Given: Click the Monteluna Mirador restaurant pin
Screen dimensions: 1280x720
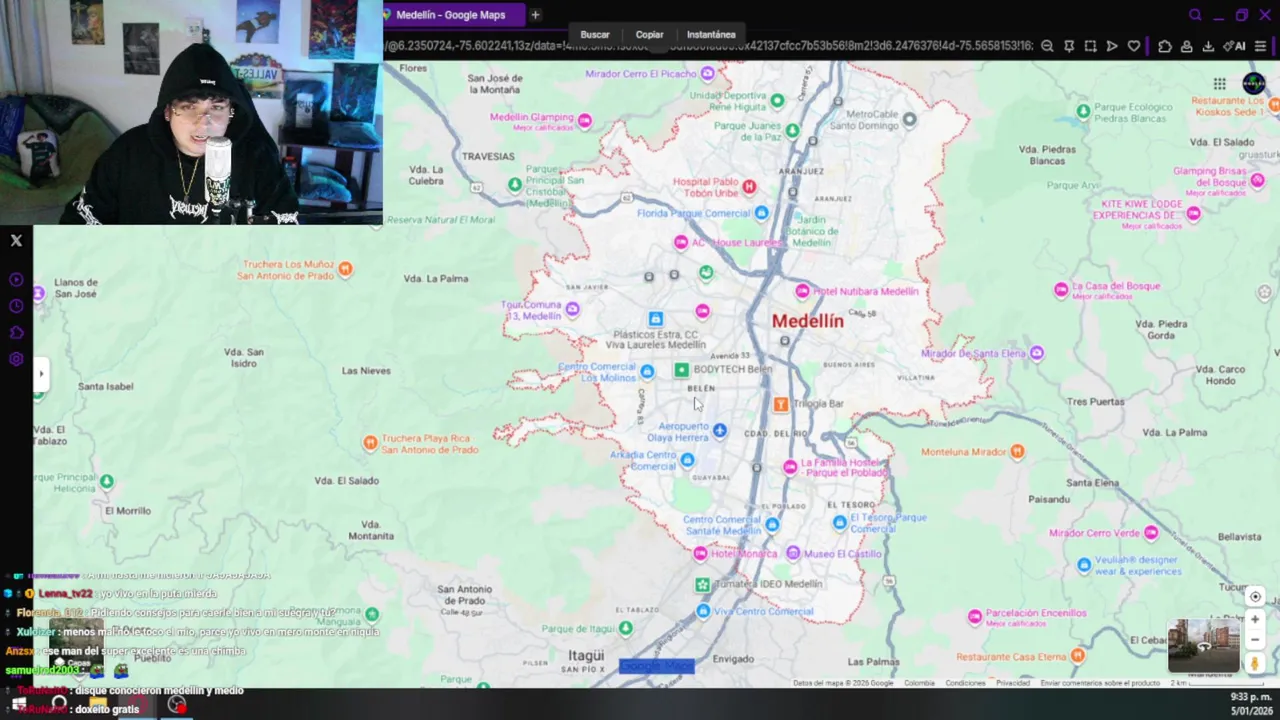Looking at the screenshot, I should tap(1017, 452).
